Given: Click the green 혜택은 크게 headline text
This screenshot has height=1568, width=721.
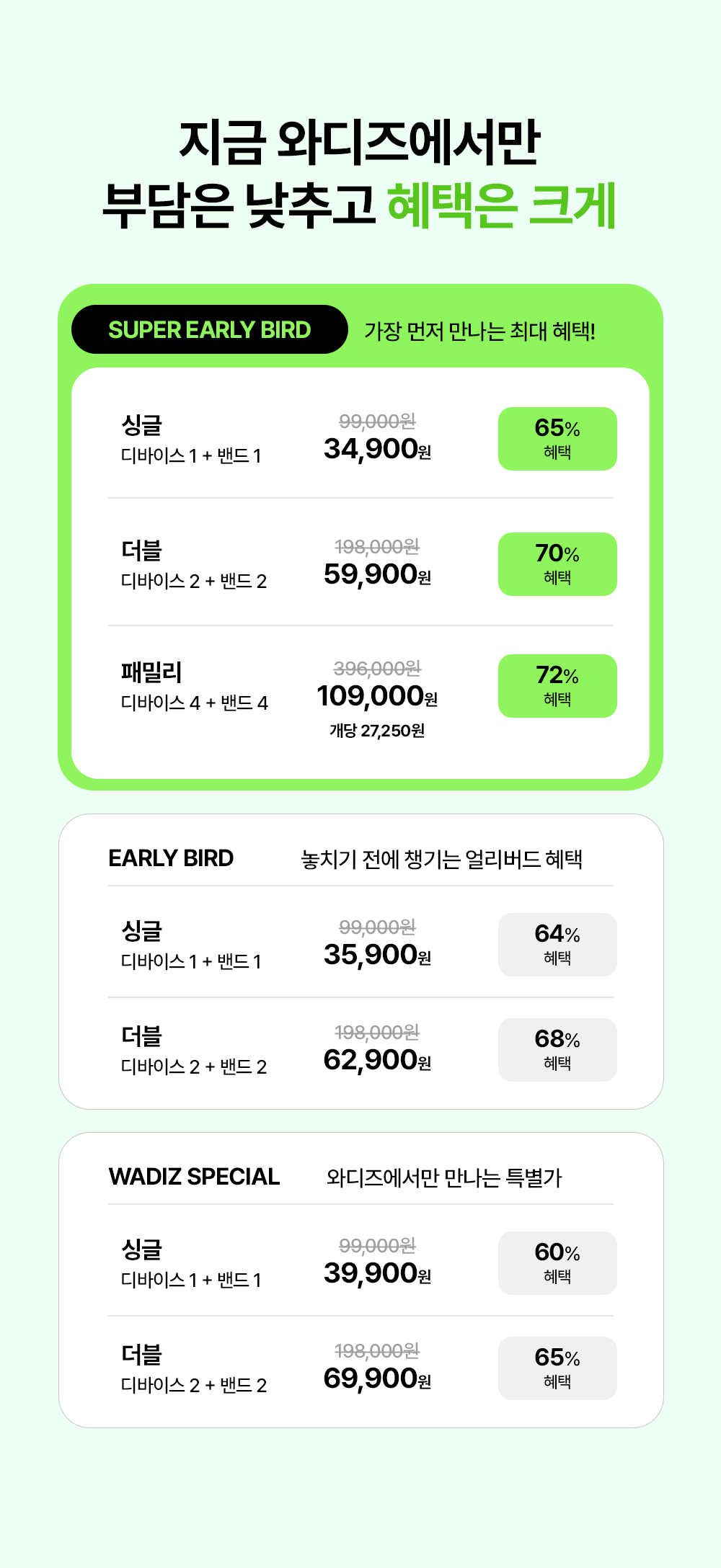Looking at the screenshot, I should tap(502, 205).
